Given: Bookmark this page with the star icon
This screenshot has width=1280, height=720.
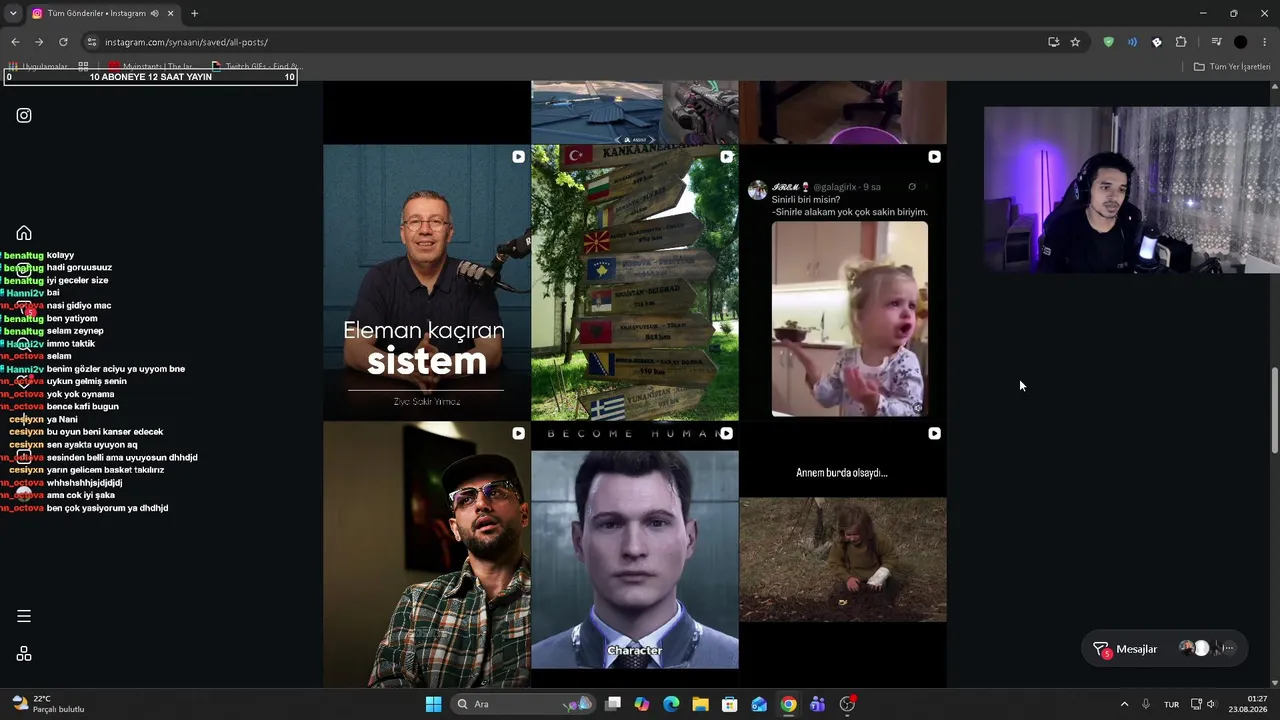Looking at the screenshot, I should [1075, 42].
